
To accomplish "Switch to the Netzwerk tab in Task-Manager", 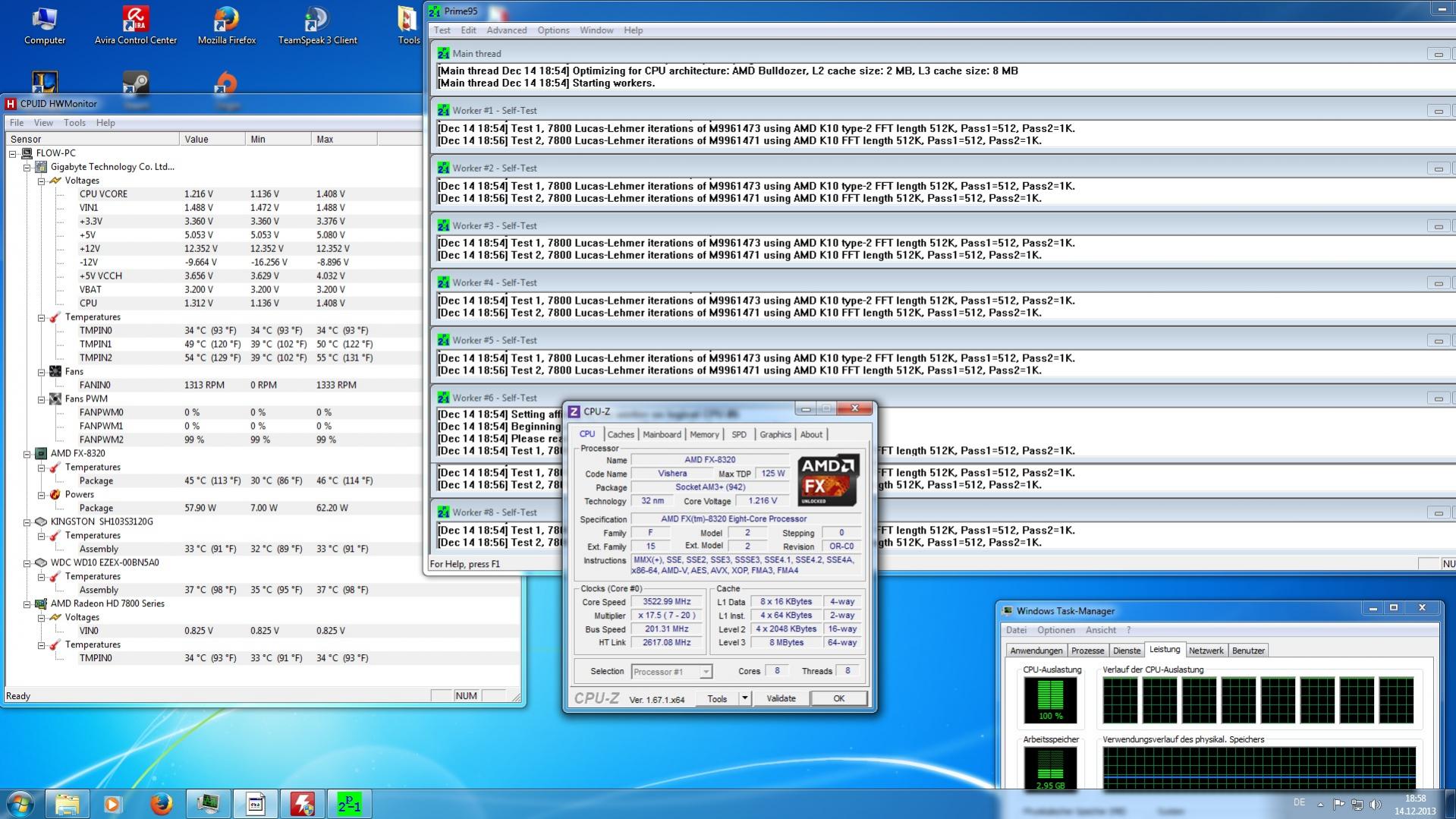I will 1206,650.
